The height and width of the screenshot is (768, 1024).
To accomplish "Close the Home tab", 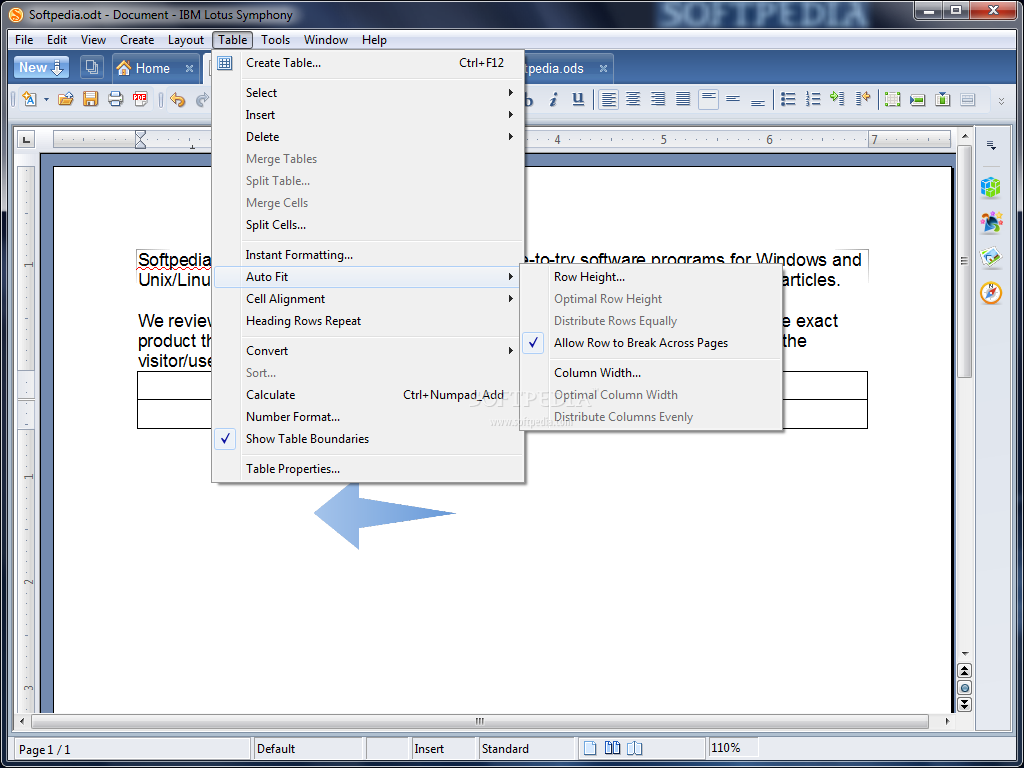I will 189,68.
